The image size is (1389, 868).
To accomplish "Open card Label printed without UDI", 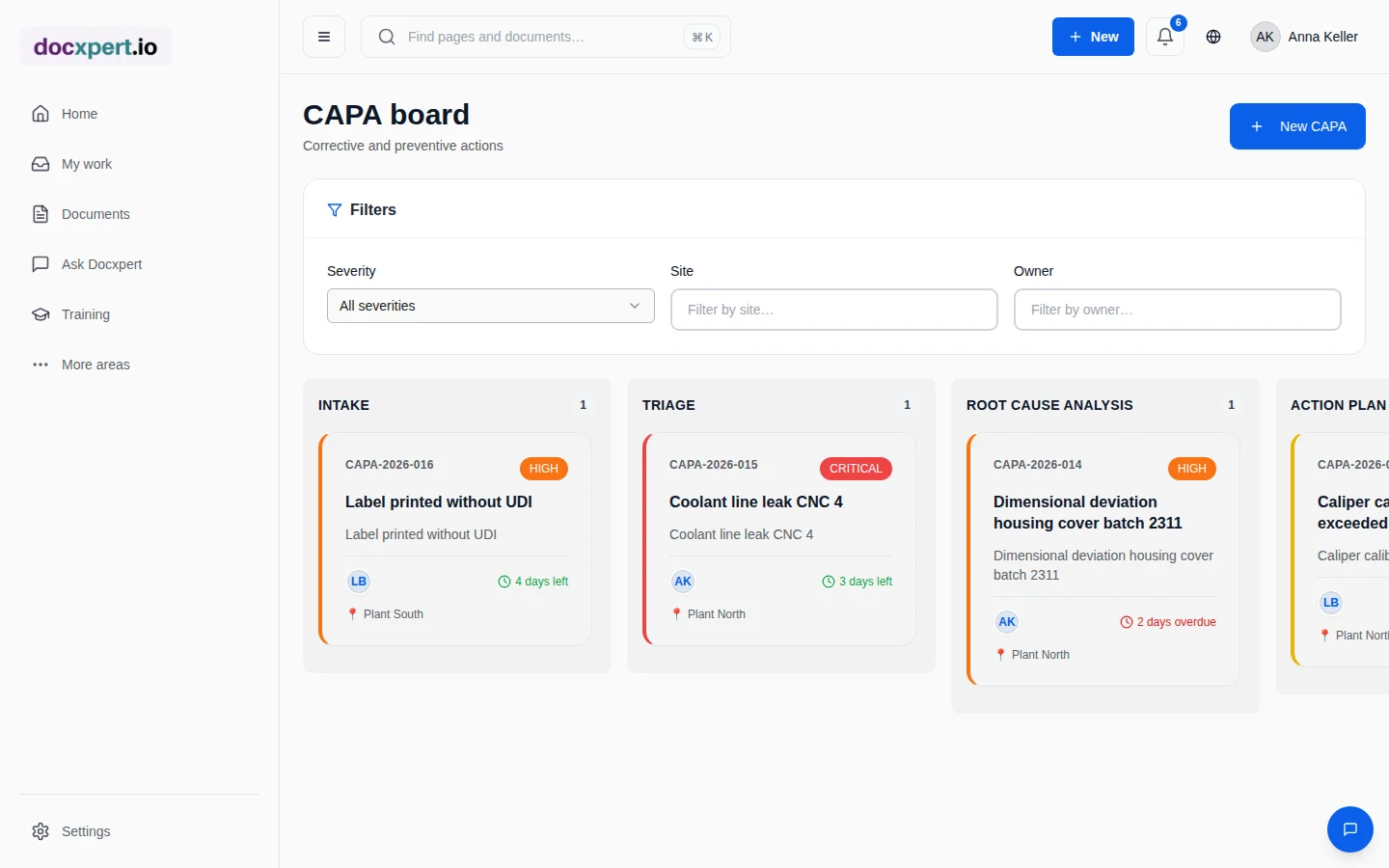I will [455, 539].
